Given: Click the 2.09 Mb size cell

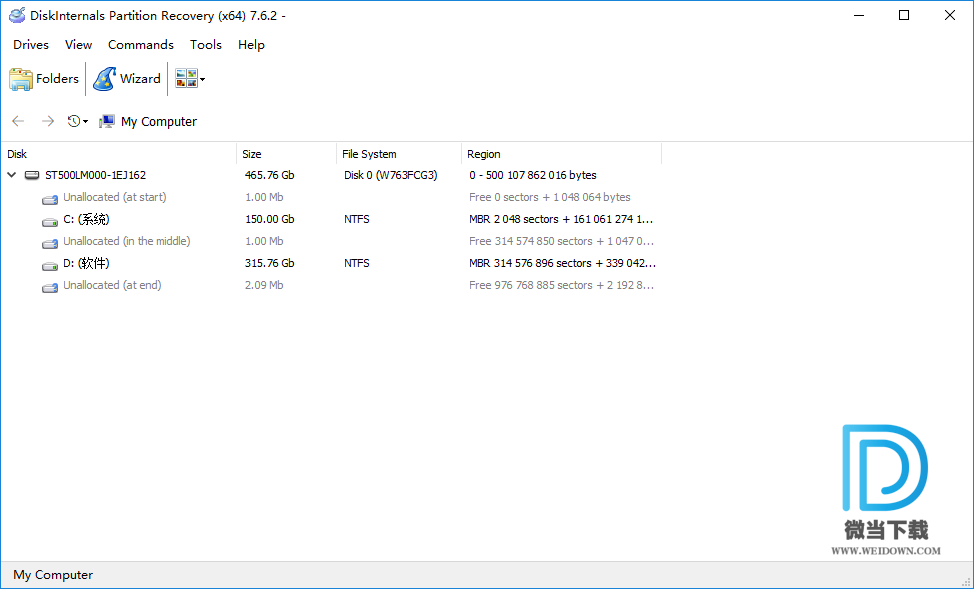Looking at the screenshot, I should click(x=264, y=285).
